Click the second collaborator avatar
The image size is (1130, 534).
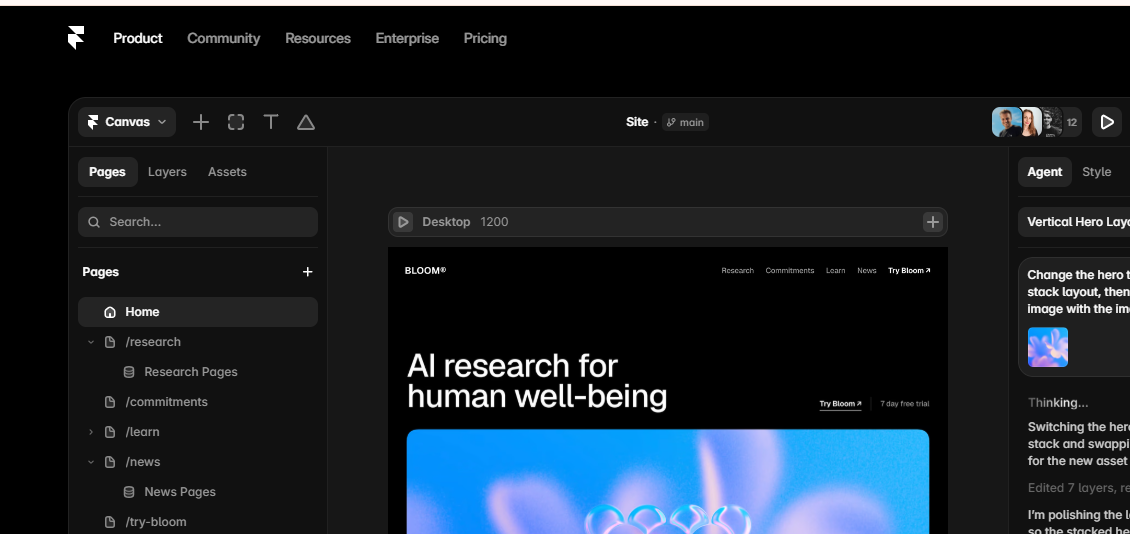point(1030,123)
